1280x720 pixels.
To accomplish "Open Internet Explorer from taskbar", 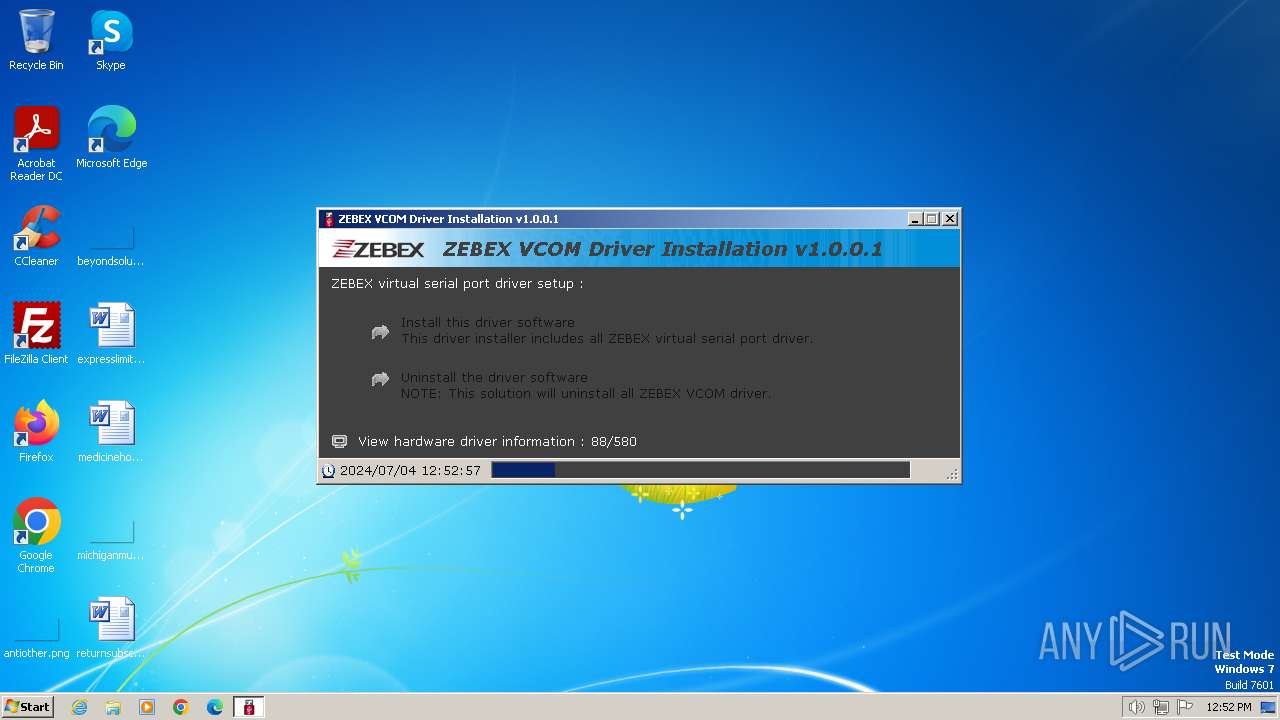I will (79, 707).
